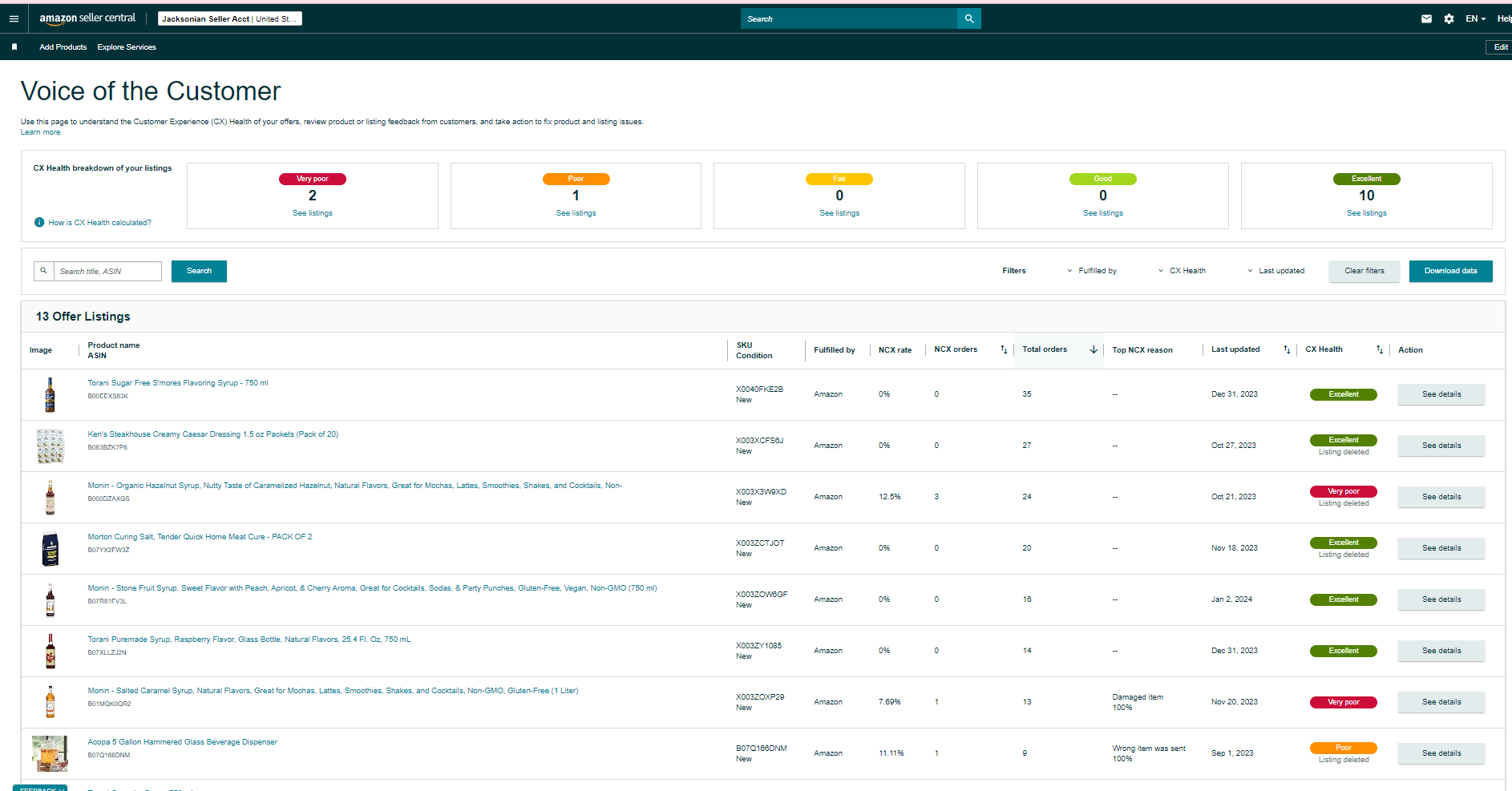See details for Monin Salted Caramel Syrup
Screen dimensions: 1512x791
tap(1441, 702)
